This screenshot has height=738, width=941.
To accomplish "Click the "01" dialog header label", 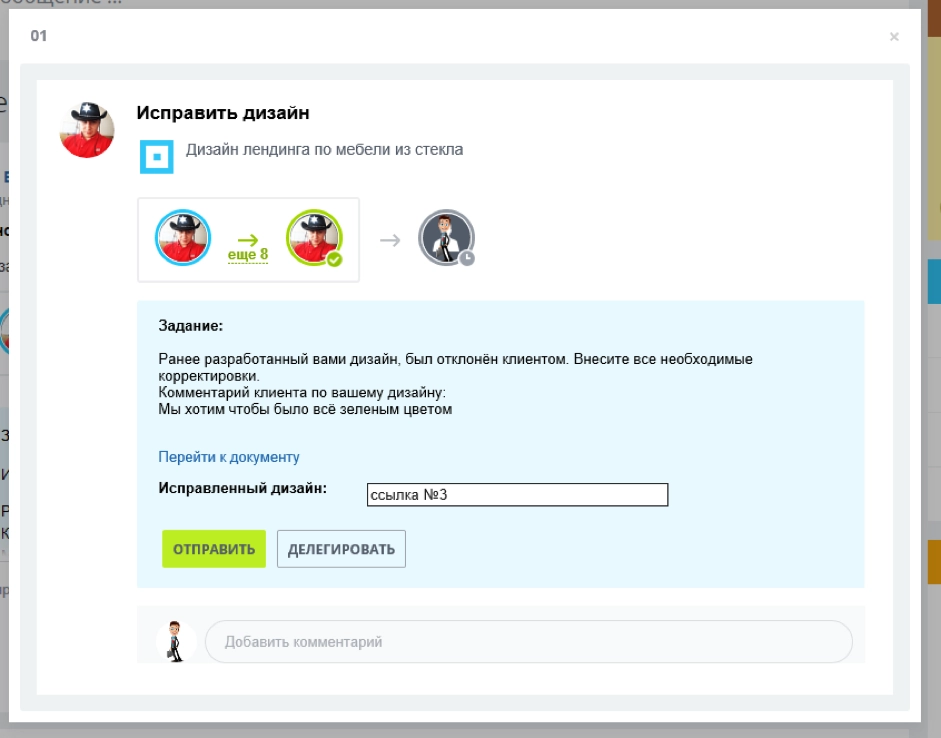I will [x=39, y=36].
